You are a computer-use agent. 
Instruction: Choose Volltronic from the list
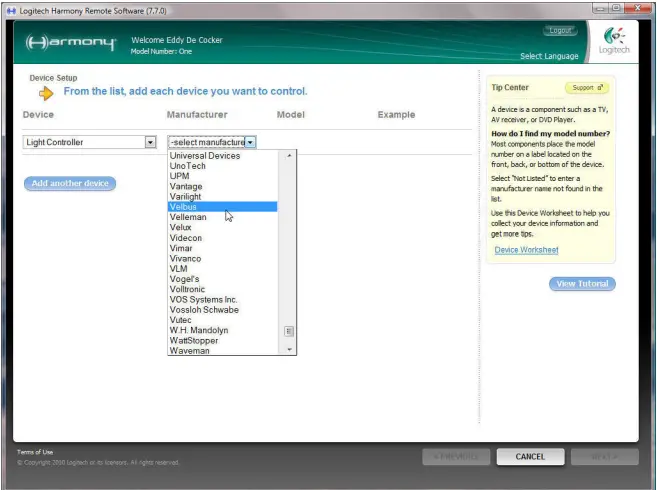tap(222, 289)
